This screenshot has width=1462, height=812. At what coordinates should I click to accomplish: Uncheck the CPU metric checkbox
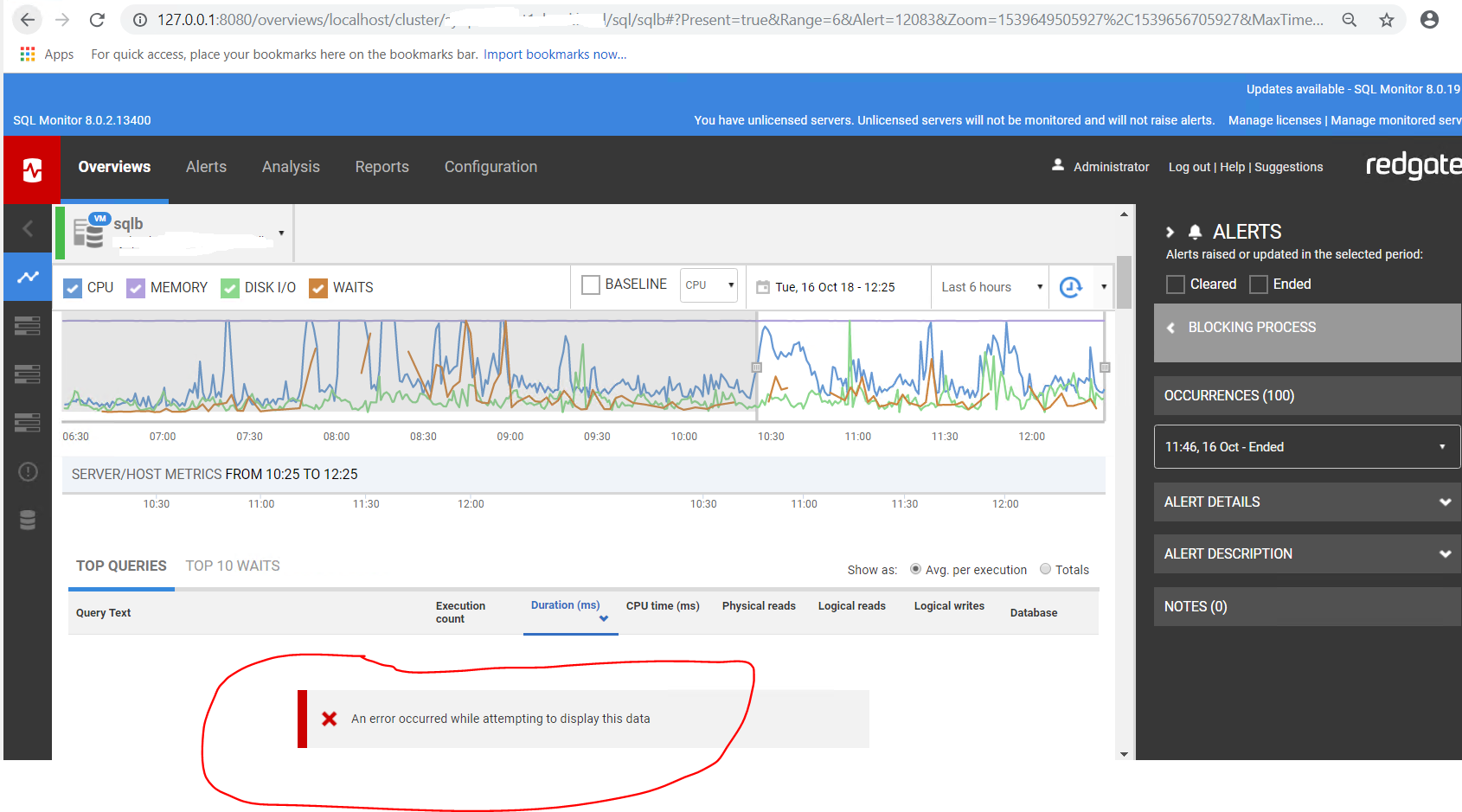74,288
